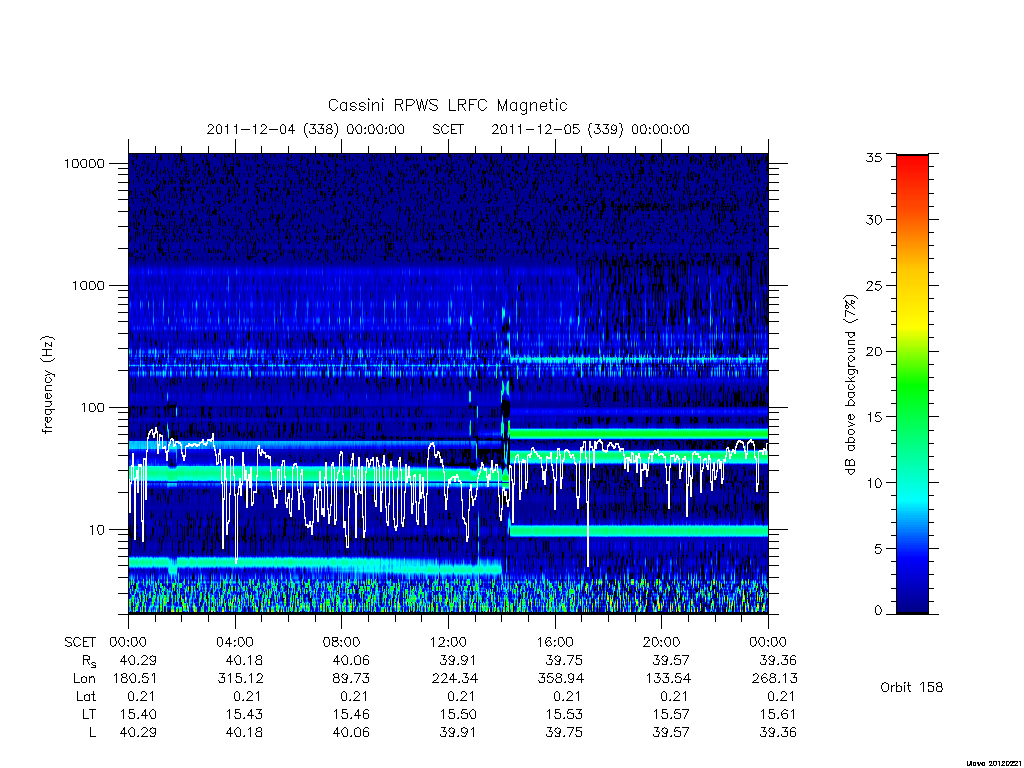Click the 'frequency (Hz)' axis label
This screenshot has height=768, width=1024.
(x=48, y=385)
